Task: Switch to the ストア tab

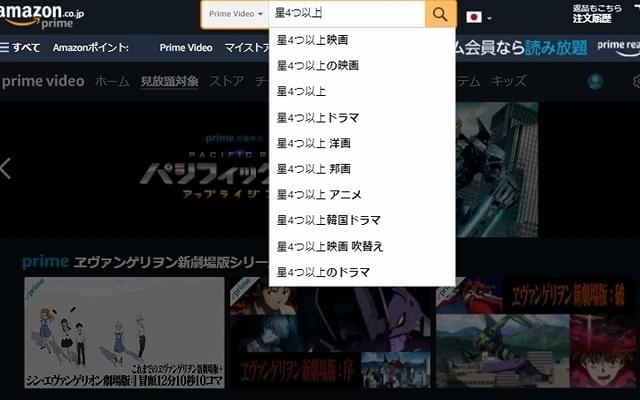Action: [x=227, y=81]
